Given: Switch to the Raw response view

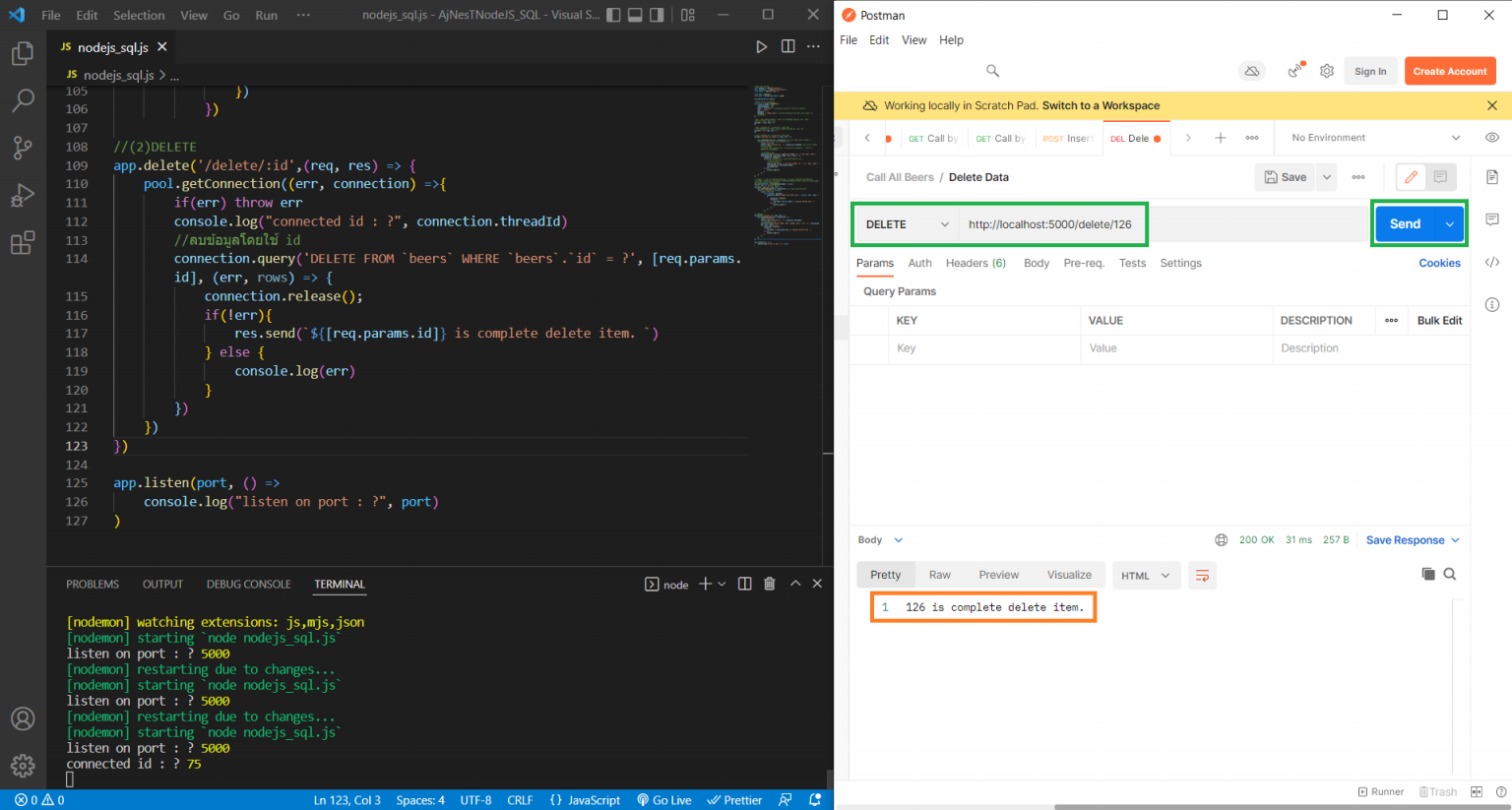Looking at the screenshot, I should pyautogui.click(x=939, y=574).
